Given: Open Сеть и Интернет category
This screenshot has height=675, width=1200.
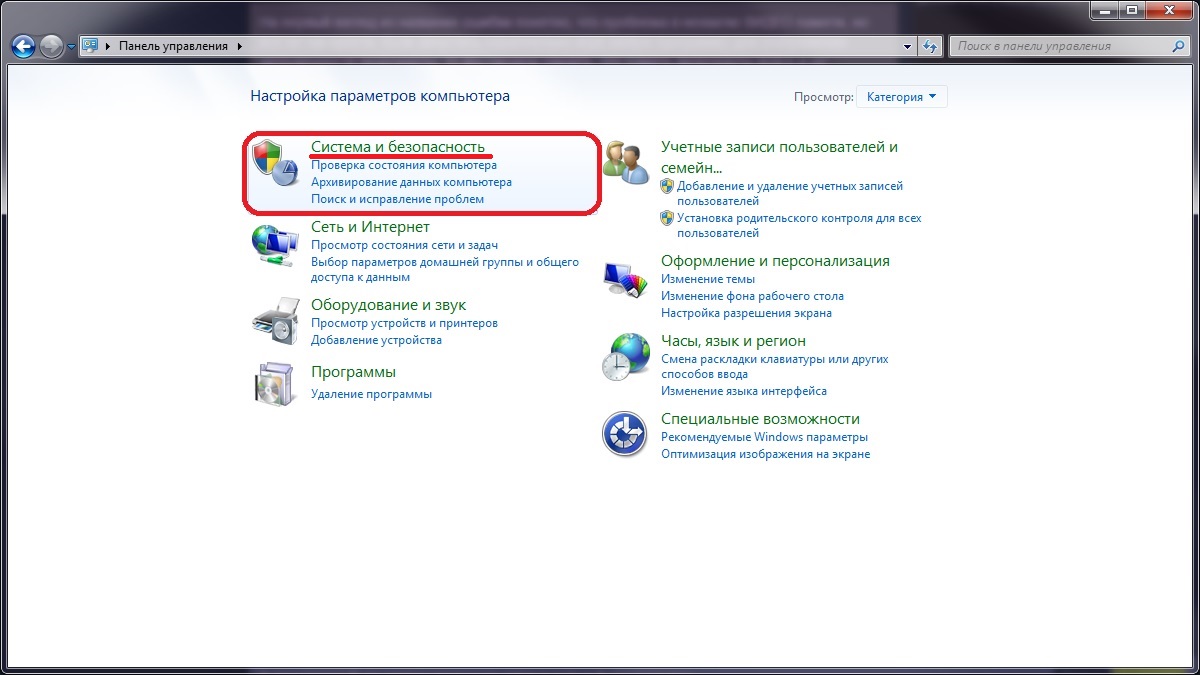Looking at the screenshot, I should (x=370, y=227).
